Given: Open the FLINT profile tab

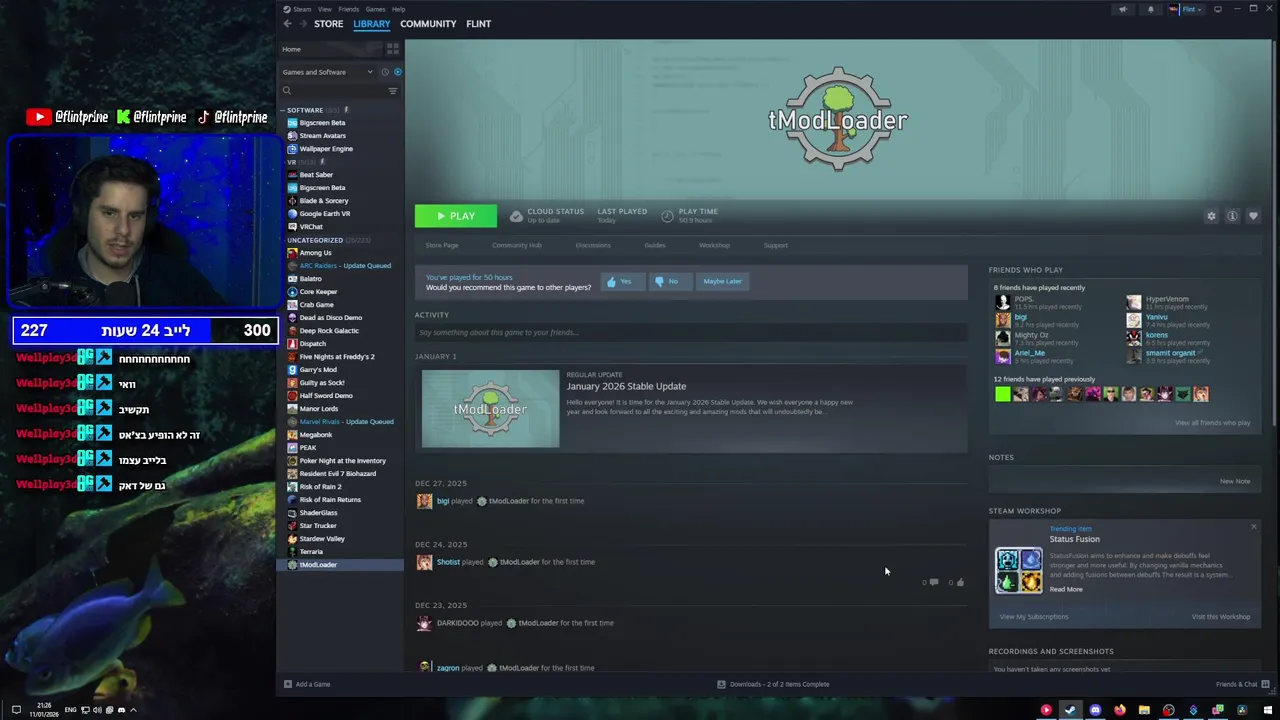Looking at the screenshot, I should coord(478,24).
